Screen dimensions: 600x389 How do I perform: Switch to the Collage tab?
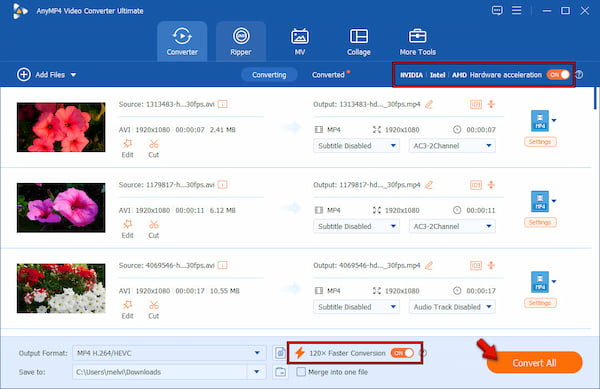coord(359,42)
